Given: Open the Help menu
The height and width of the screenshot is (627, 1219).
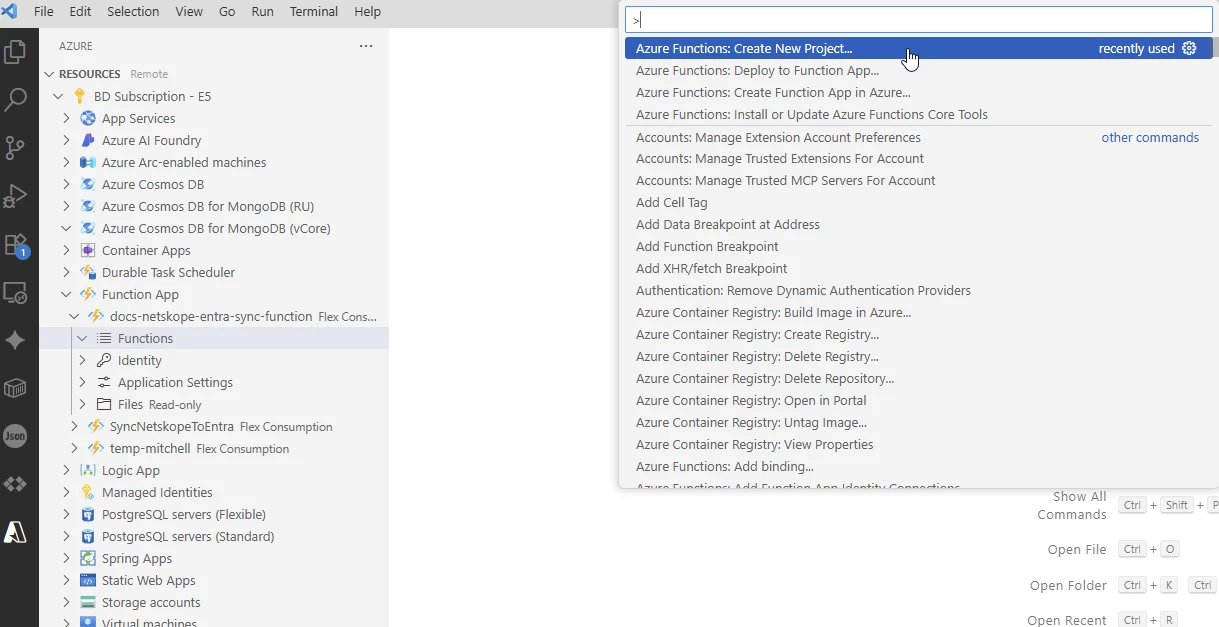Looking at the screenshot, I should pos(368,11).
